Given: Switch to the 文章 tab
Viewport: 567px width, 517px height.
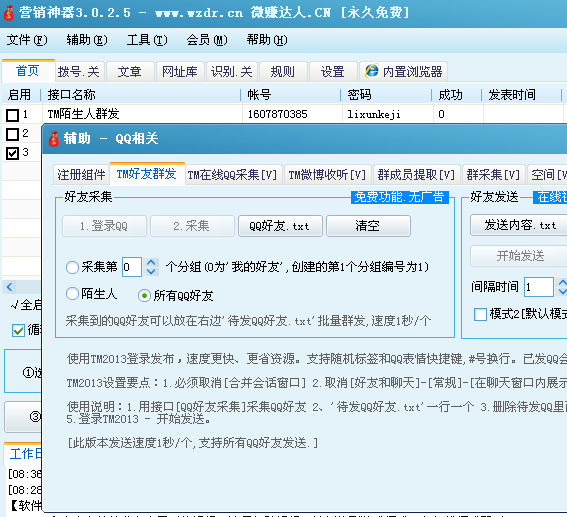Looking at the screenshot, I should [130, 71].
